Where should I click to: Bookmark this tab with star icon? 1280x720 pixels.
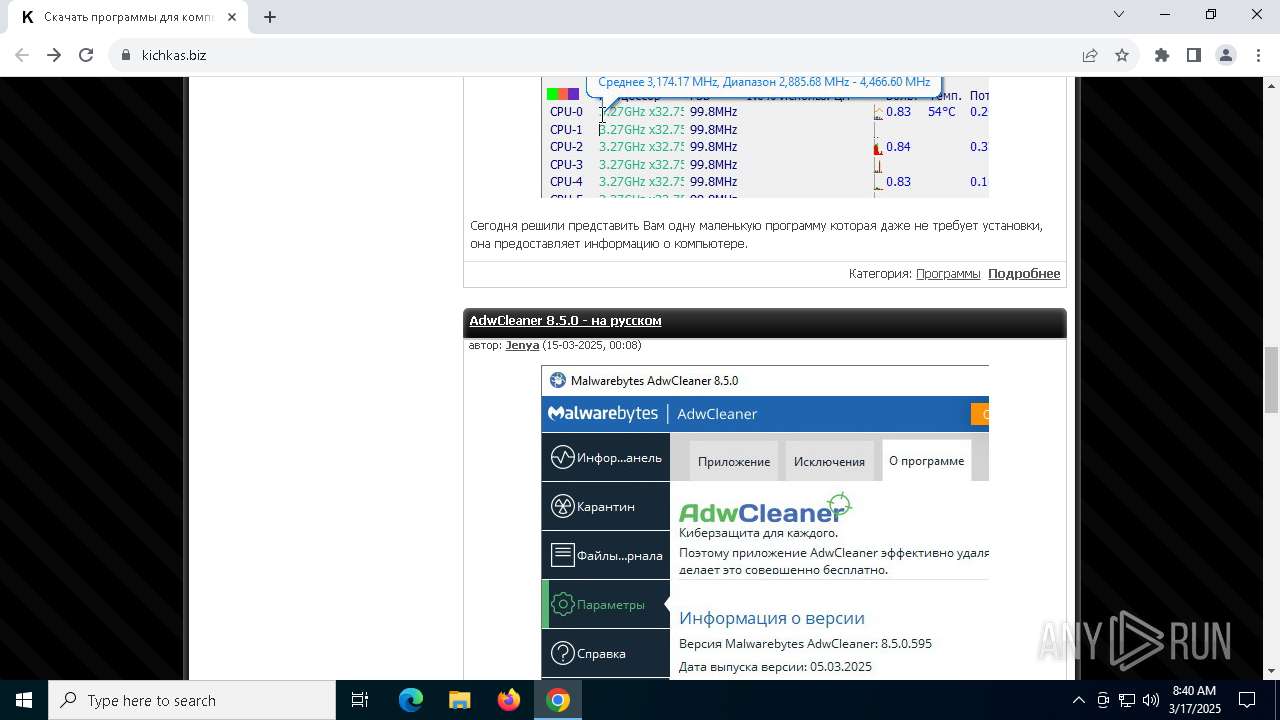coord(1122,55)
